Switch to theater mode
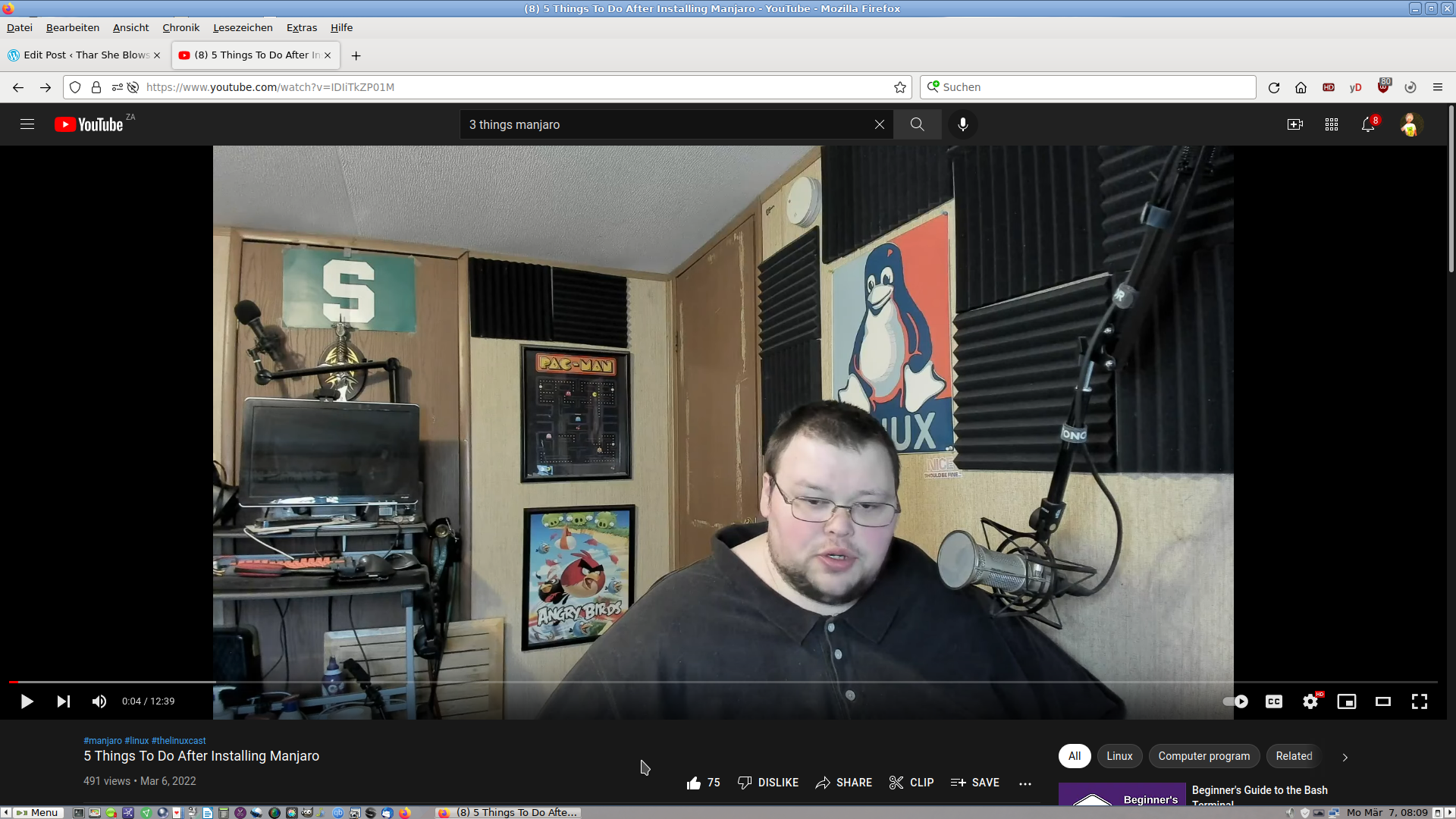Viewport: 1456px width, 819px height. pyautogui.click(x=1383, y=701)
